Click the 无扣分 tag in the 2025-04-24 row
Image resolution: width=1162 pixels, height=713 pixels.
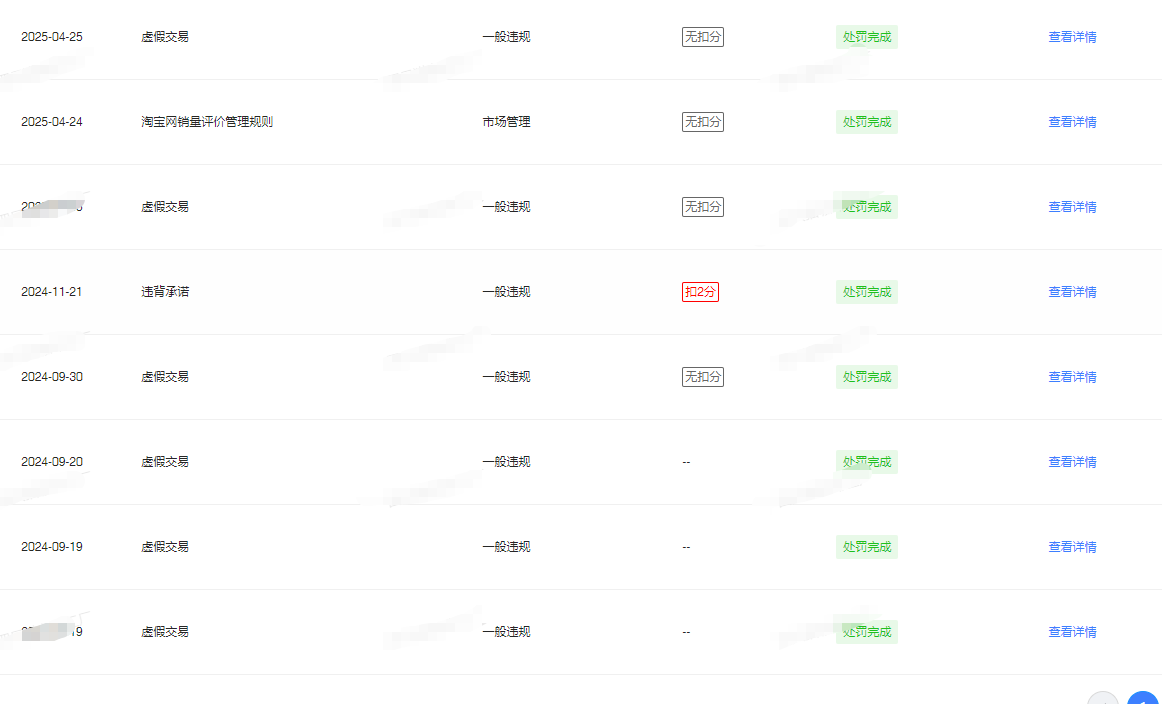click(702, 122)
